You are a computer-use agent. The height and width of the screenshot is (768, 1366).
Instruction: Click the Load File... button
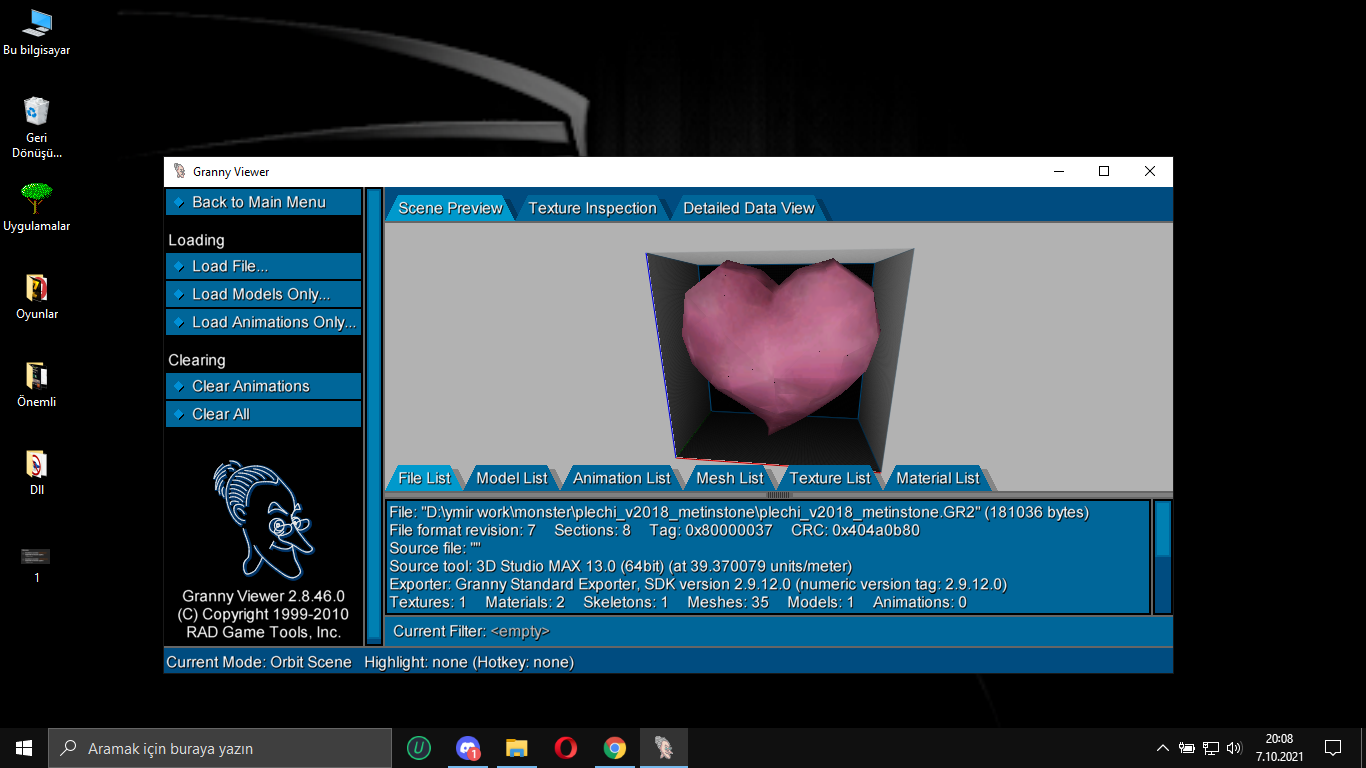click(x=264, y=266)
